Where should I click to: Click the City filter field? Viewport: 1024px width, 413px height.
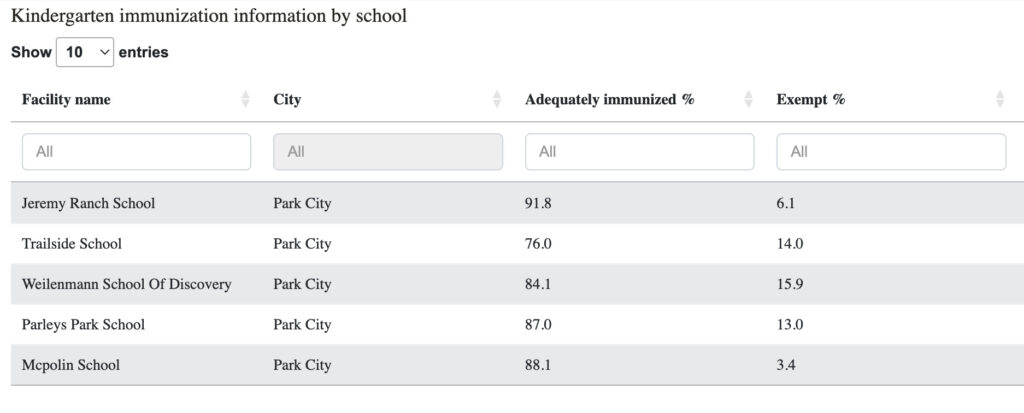pos(388,152)
